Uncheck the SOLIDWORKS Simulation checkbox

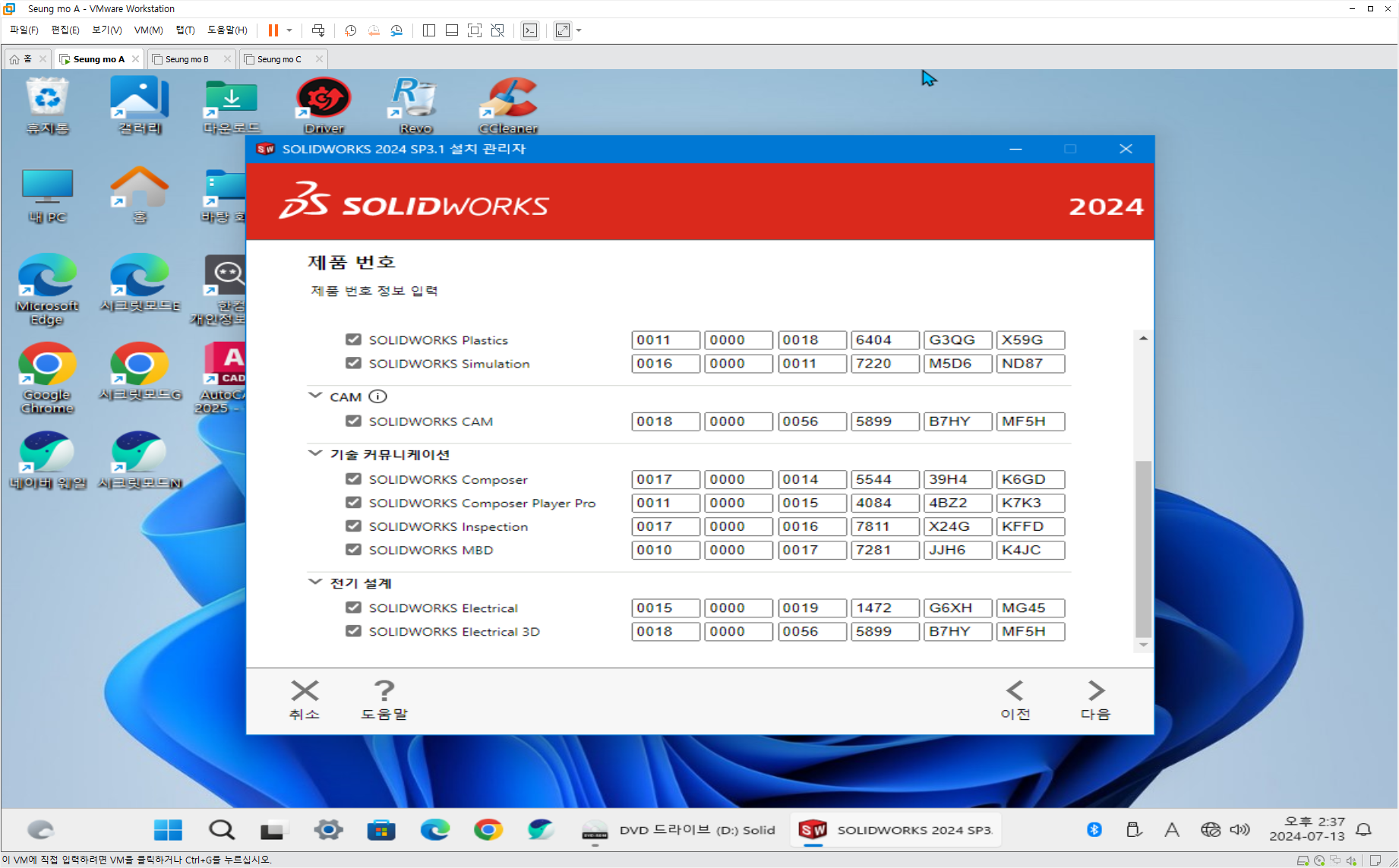(x=353, y=363)
